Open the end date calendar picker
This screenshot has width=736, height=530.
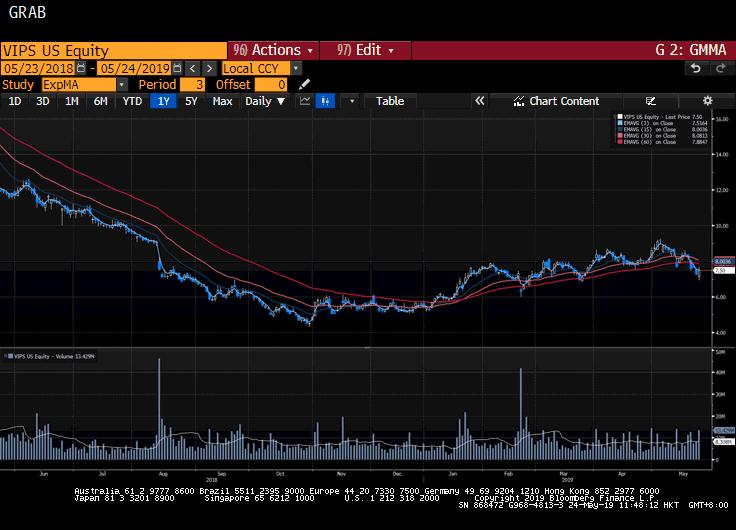tap(177, 68)
